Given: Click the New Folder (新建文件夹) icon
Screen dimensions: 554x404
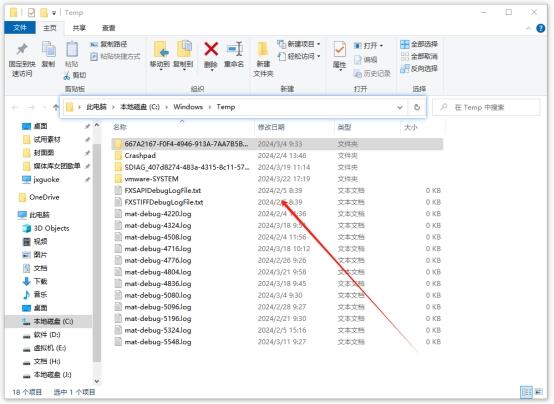Looking at the screenshot, I should (x=263, y=49).
